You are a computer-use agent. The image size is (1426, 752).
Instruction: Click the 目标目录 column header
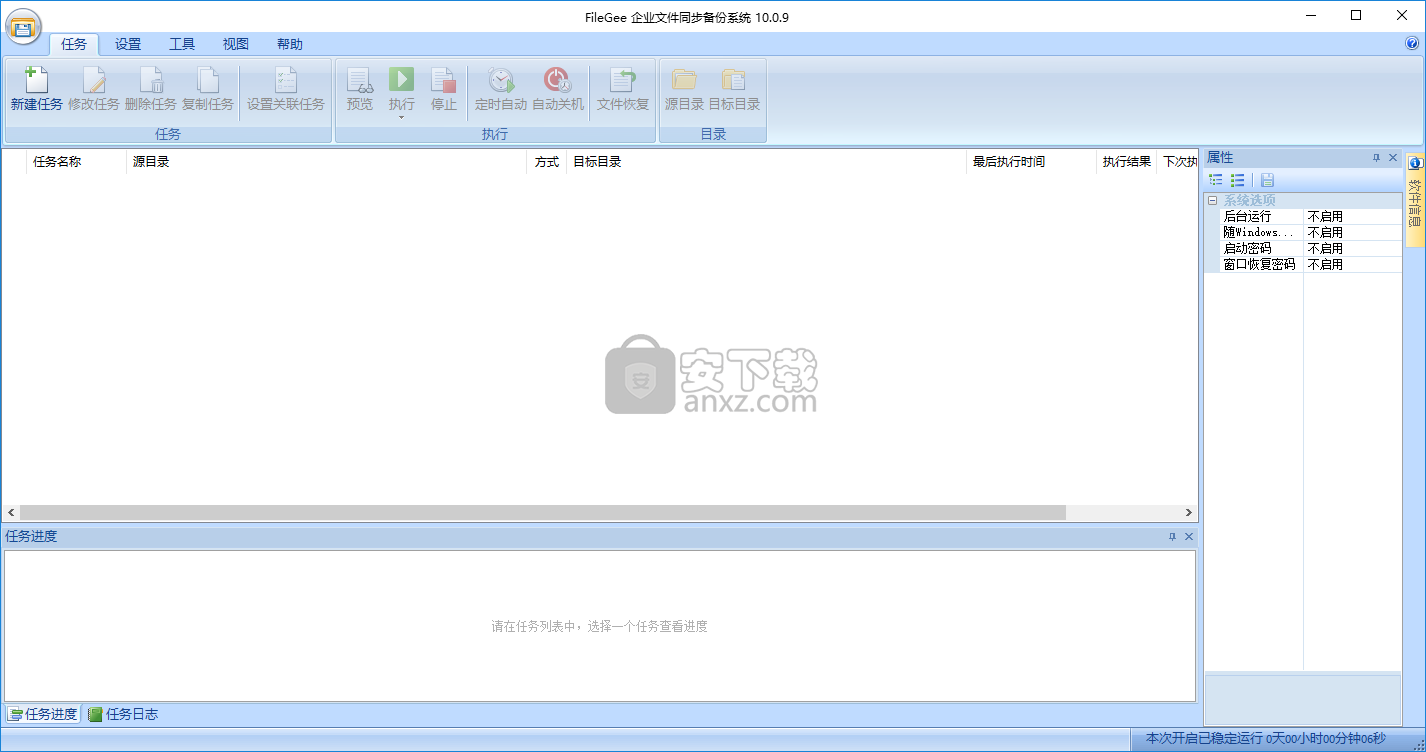[766, 162]
